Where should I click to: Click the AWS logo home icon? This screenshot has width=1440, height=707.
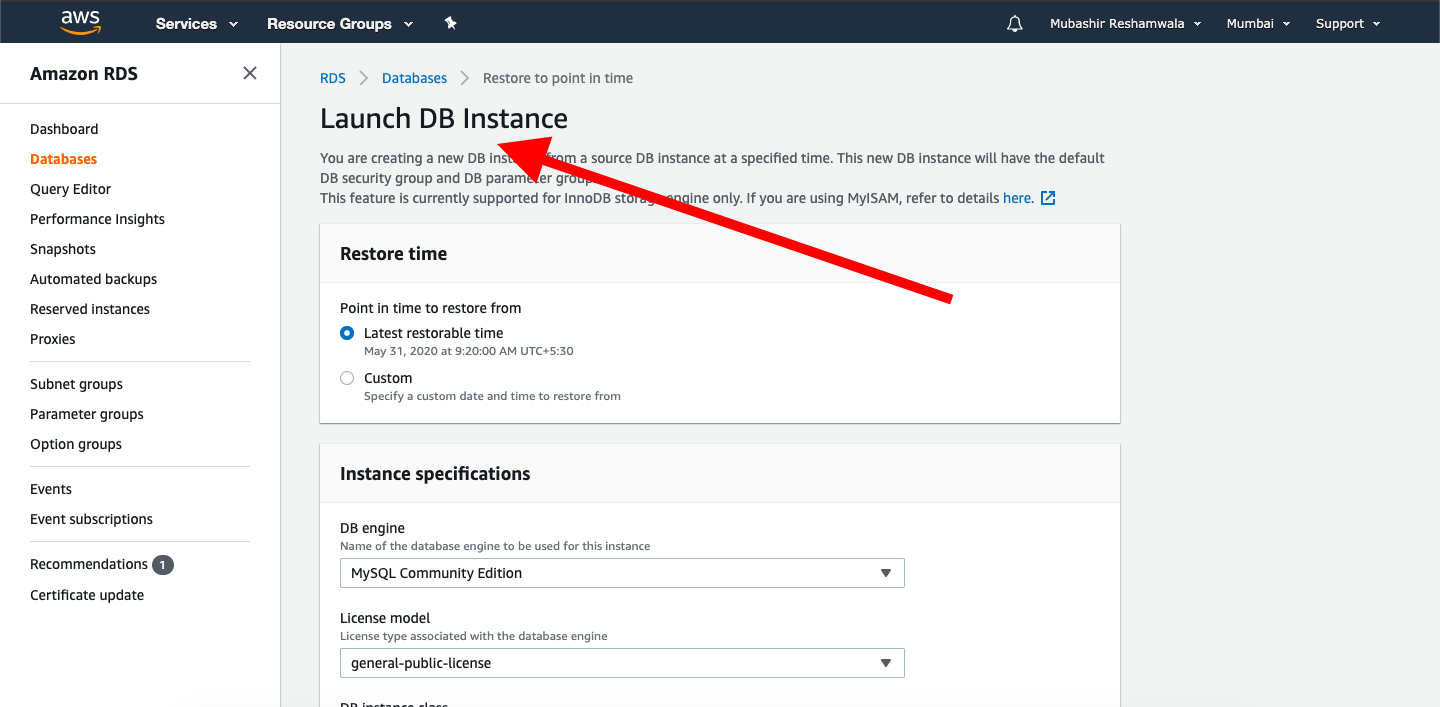[81, 22]
